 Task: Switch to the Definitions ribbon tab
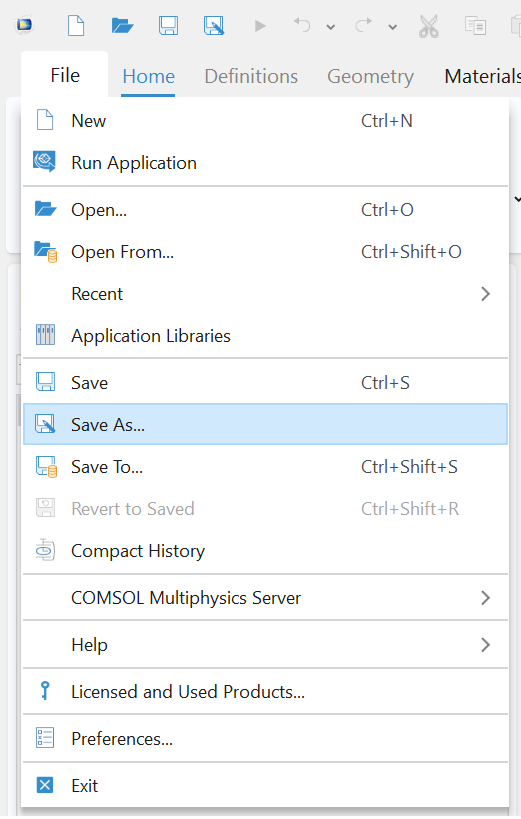click(251, 76)
